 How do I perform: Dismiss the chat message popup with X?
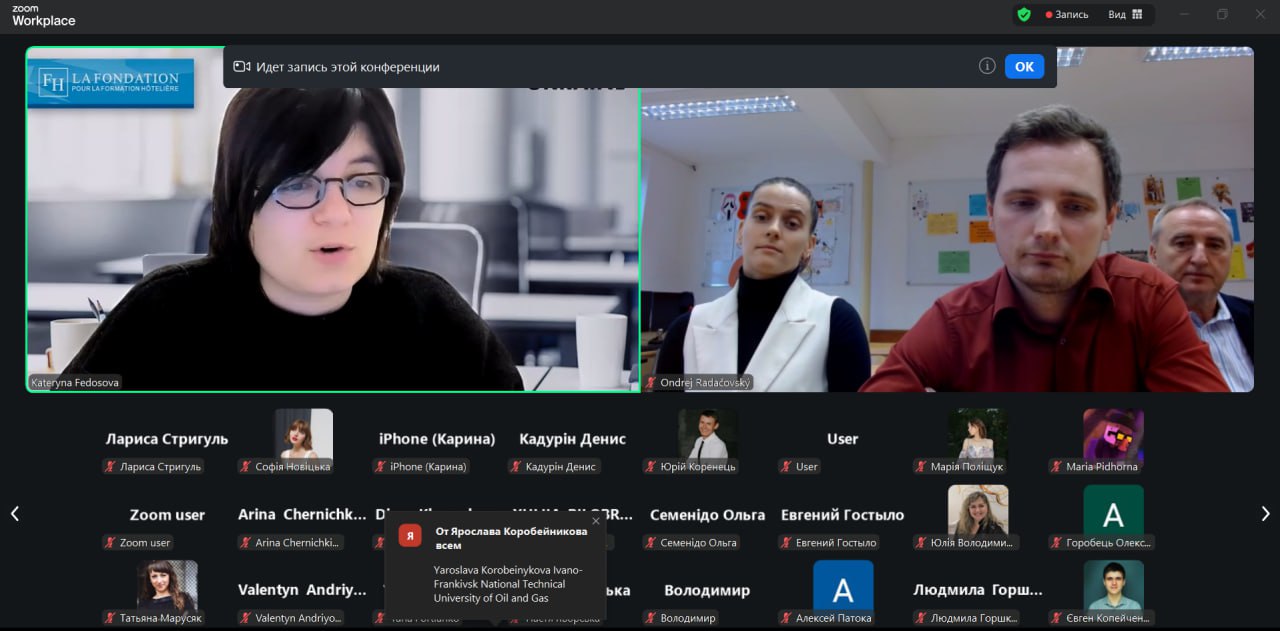[x=596, y=521]
